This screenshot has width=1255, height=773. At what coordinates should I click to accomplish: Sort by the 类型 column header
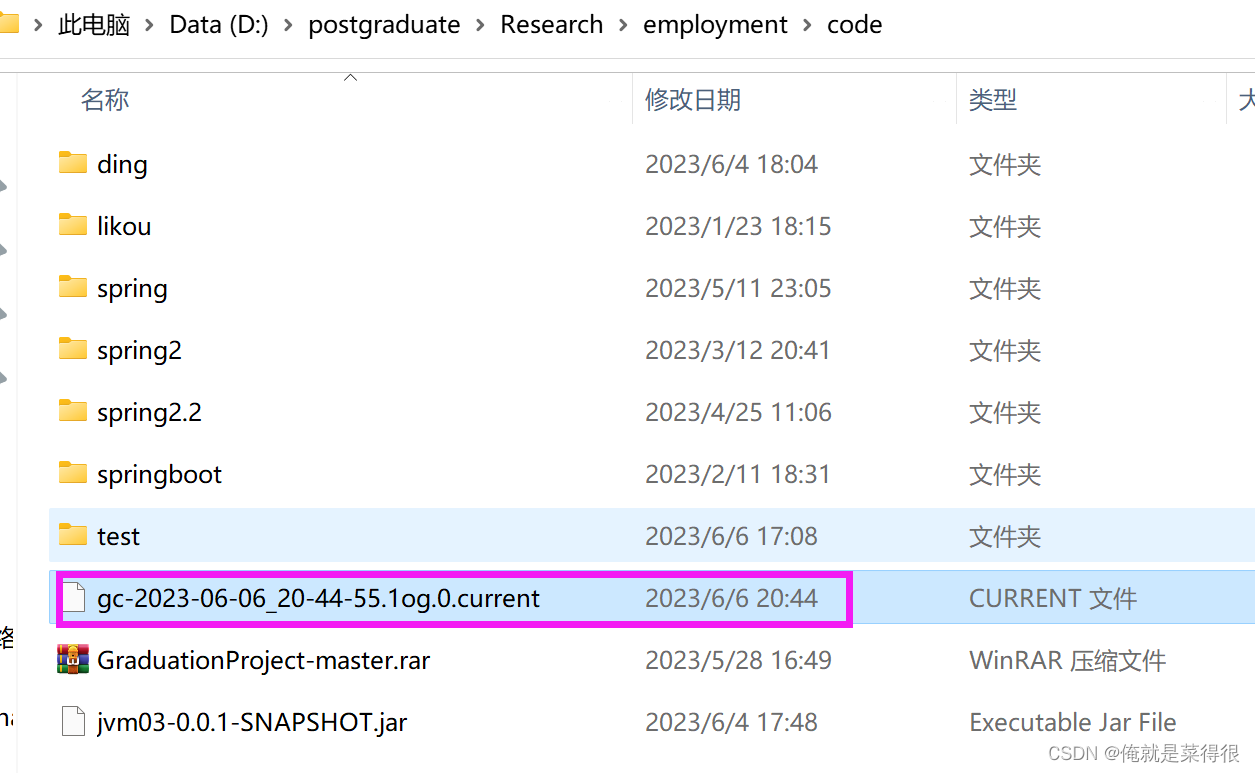[993, 100]
